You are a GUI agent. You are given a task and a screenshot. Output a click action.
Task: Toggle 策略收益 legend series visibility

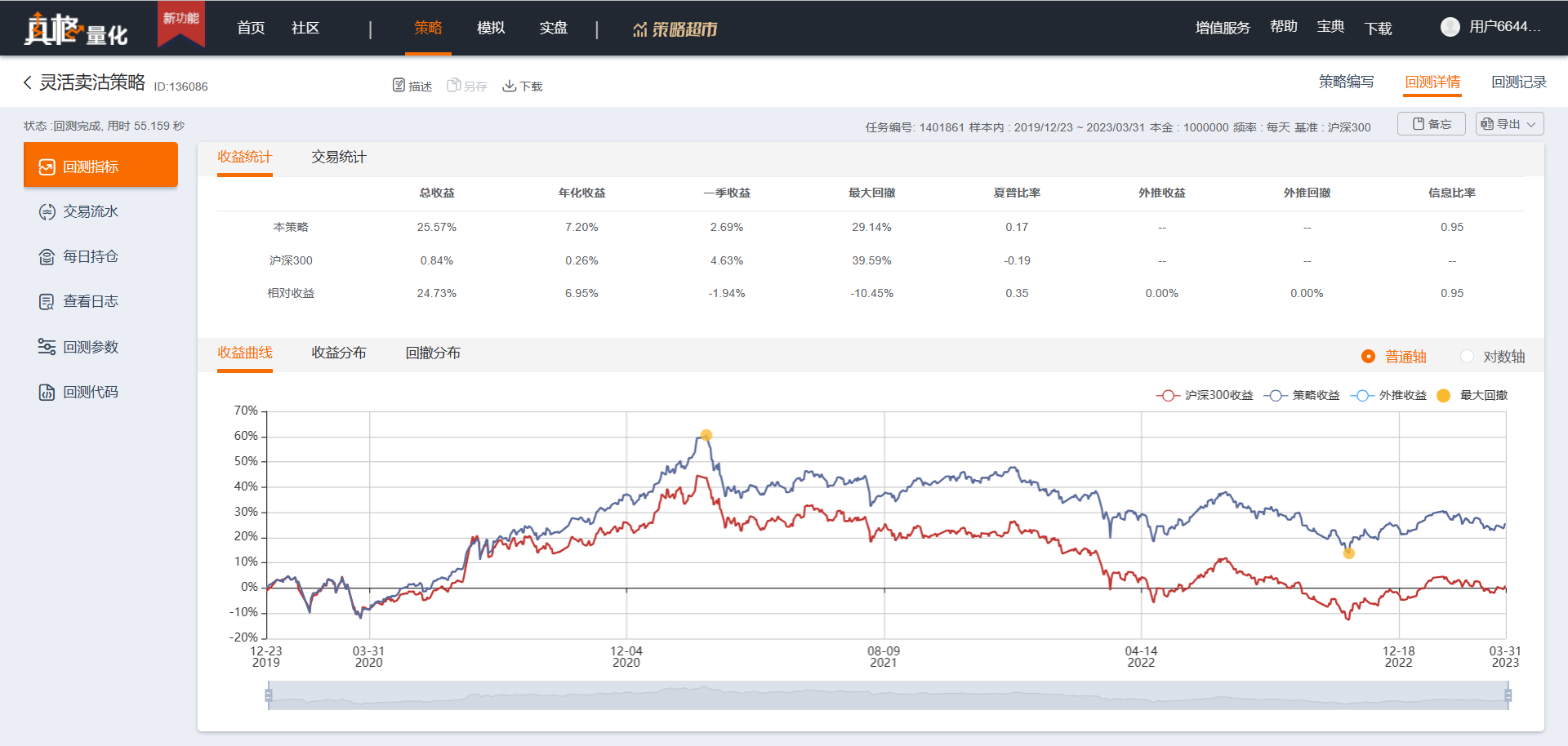(1302, 396)
